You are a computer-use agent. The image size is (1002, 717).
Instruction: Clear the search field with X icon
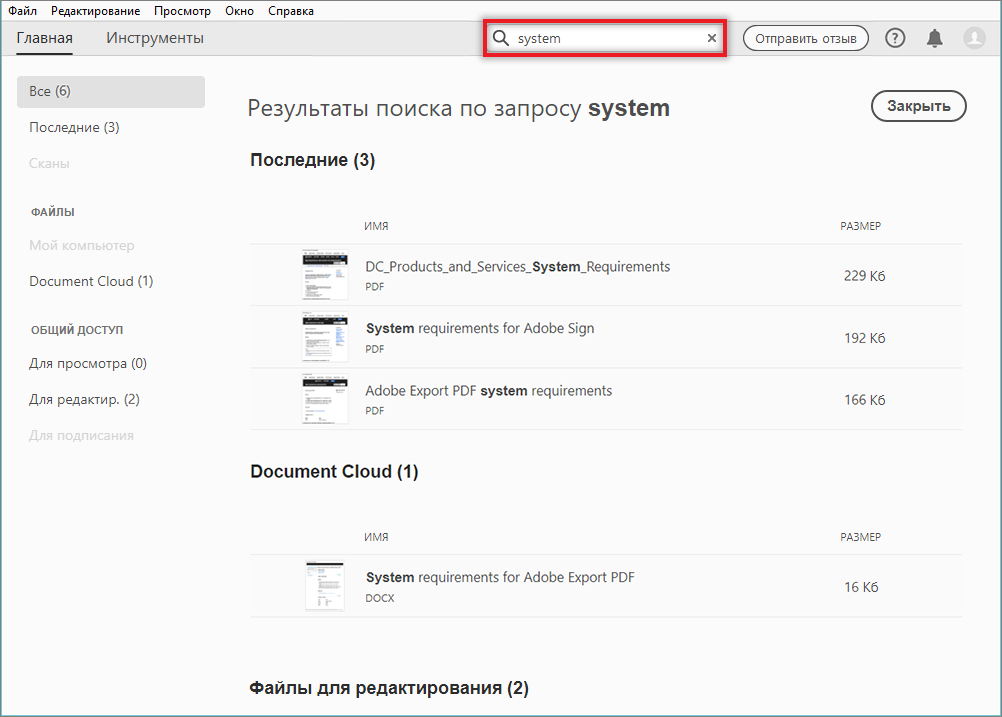(711, 38)
